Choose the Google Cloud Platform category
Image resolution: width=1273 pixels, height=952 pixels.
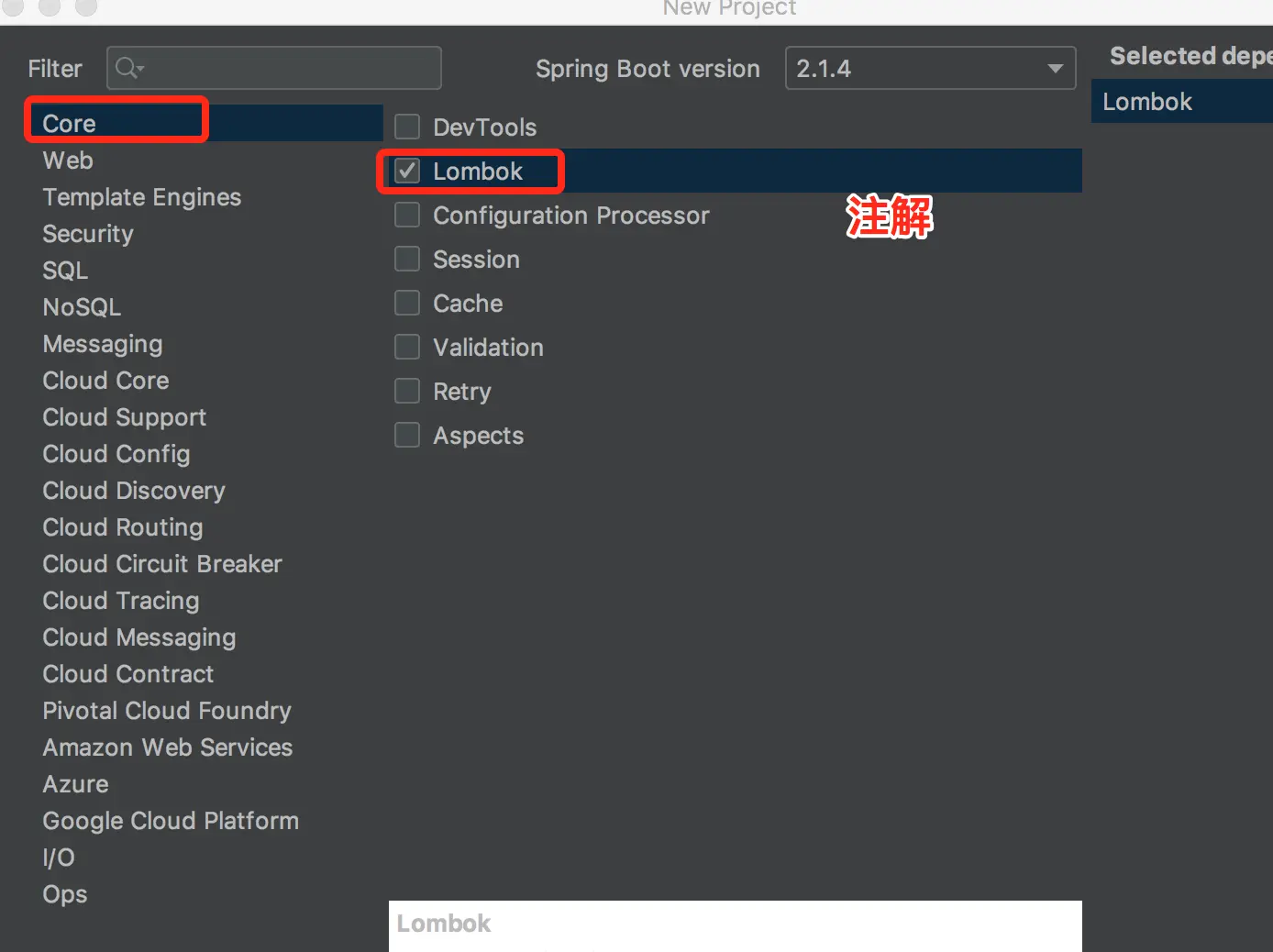(171, 821)
